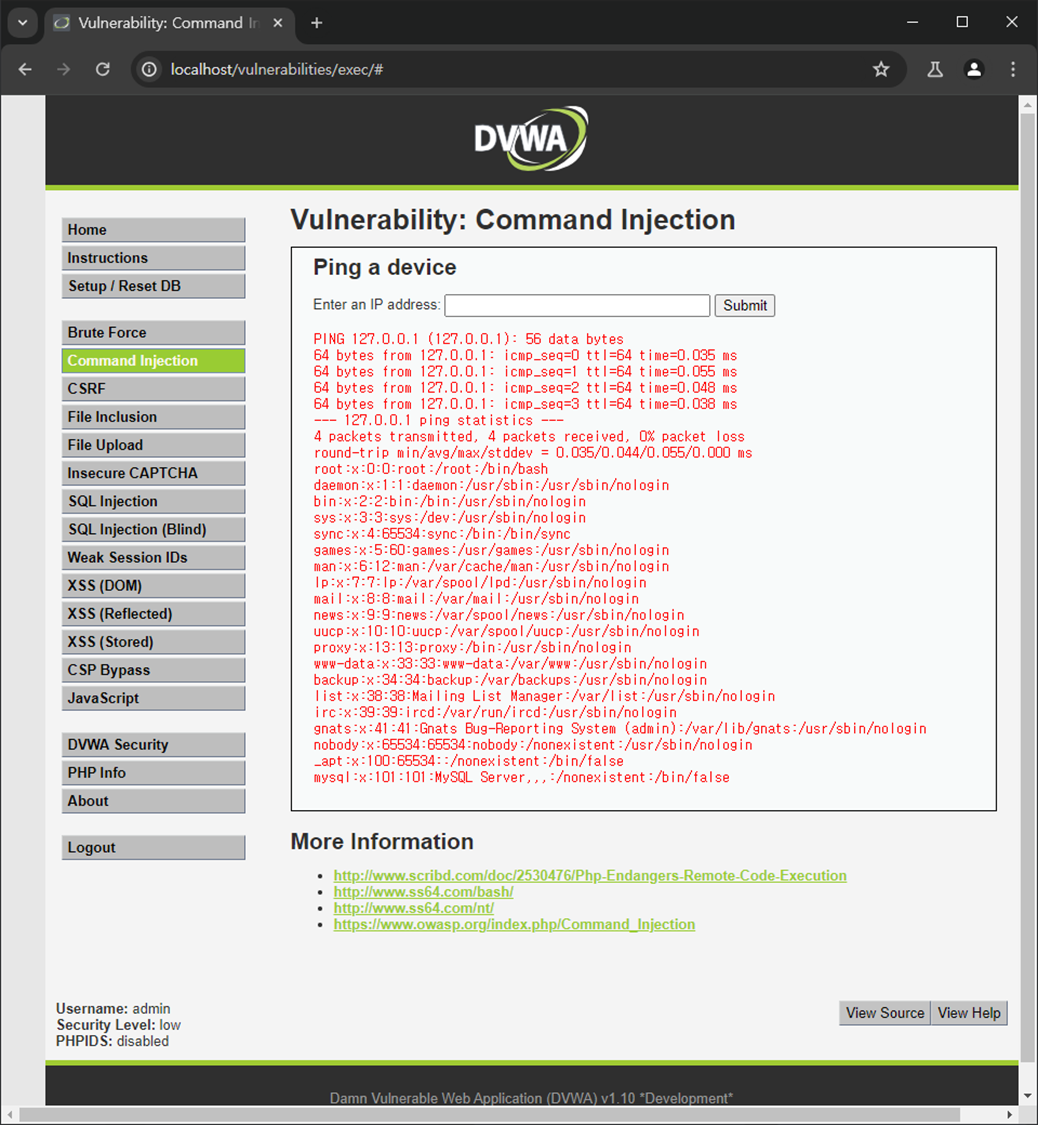This screenshot has height=1125, width=1038.
Task: Open DVWA Security settings
Action: click(154, 745)
